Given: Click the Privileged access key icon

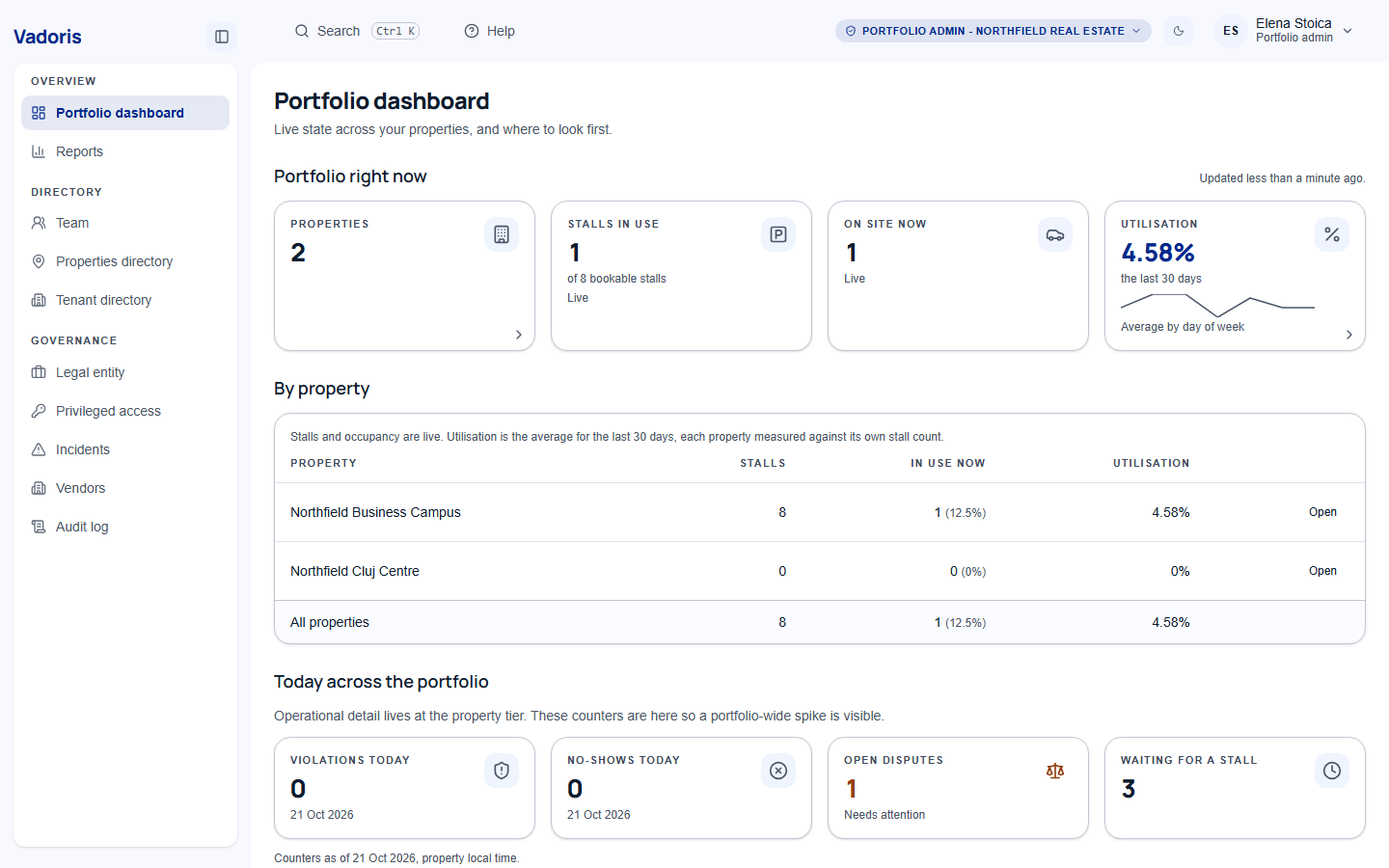Looking at the screenshot, I should point(39,411).
